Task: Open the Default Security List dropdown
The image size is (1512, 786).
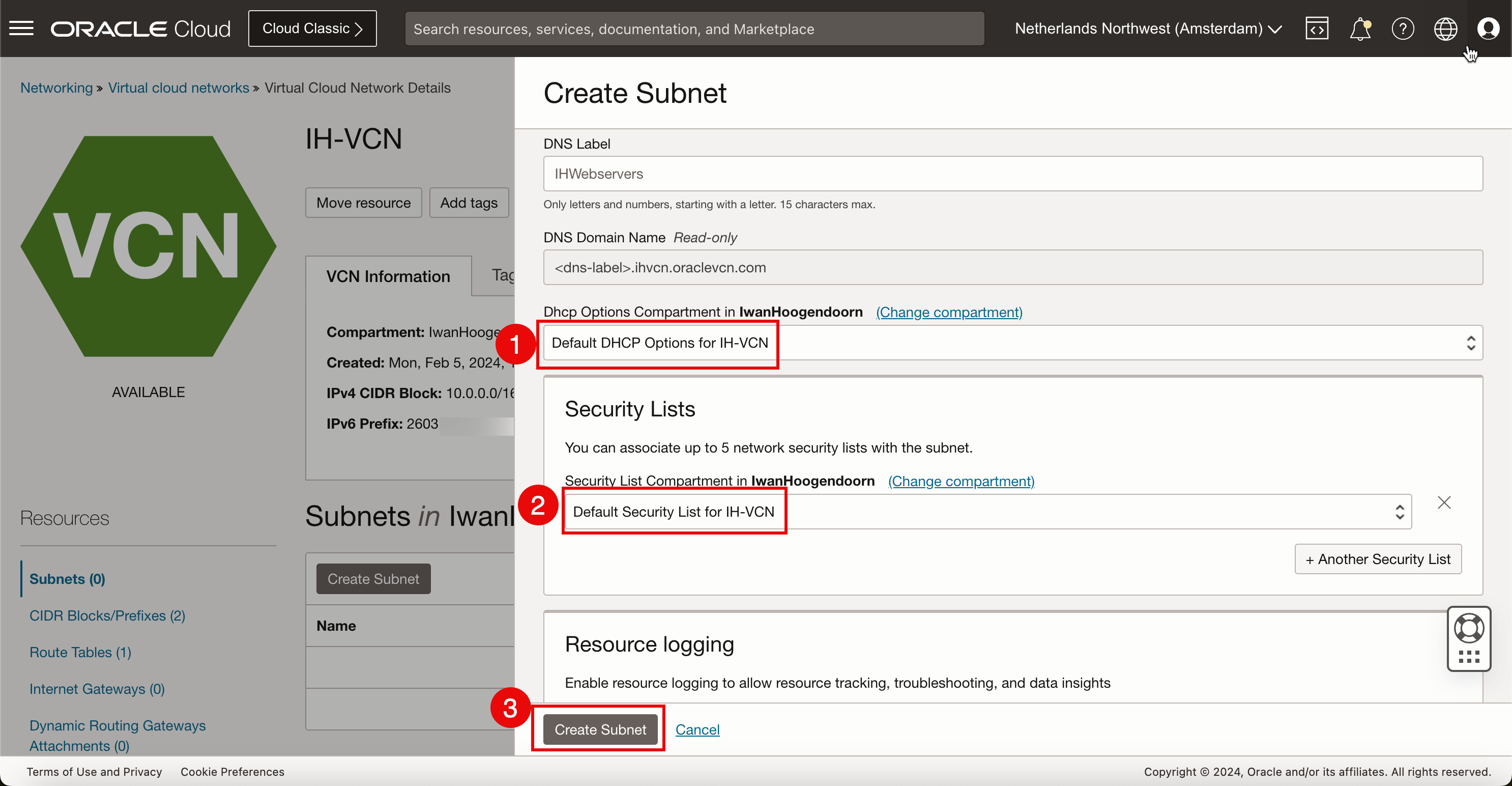Action: (x=987, y=512)
